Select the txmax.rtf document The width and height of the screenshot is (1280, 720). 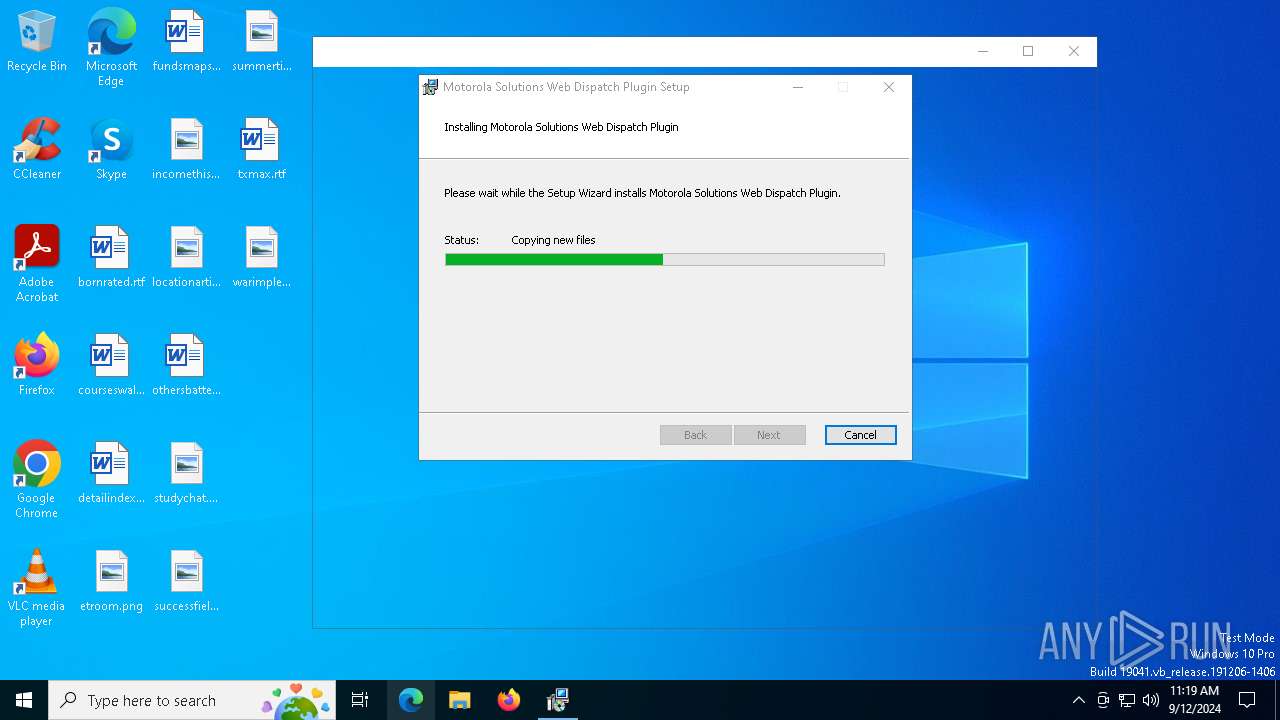coord(261,150)
